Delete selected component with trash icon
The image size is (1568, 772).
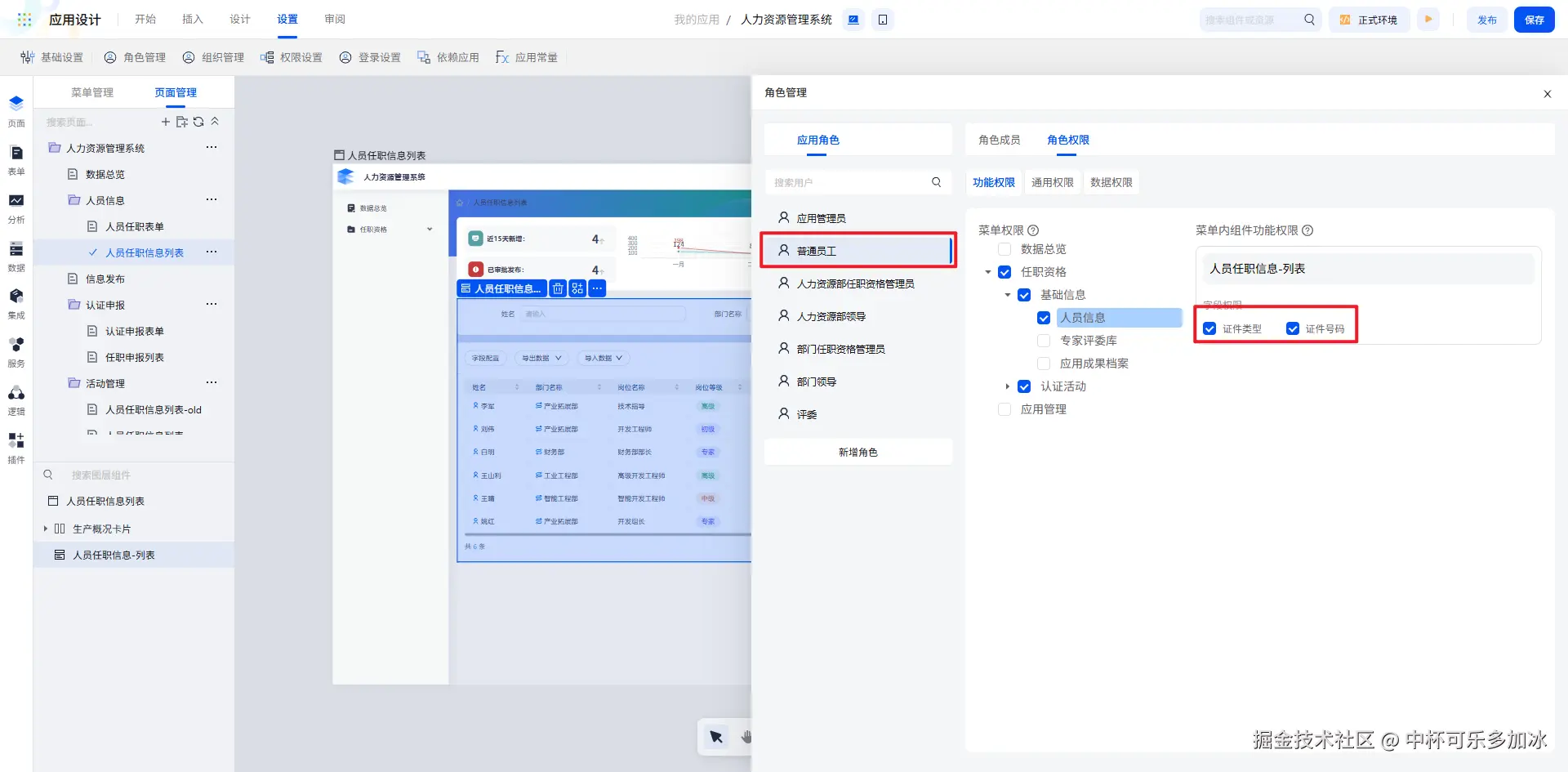[558, 288]
